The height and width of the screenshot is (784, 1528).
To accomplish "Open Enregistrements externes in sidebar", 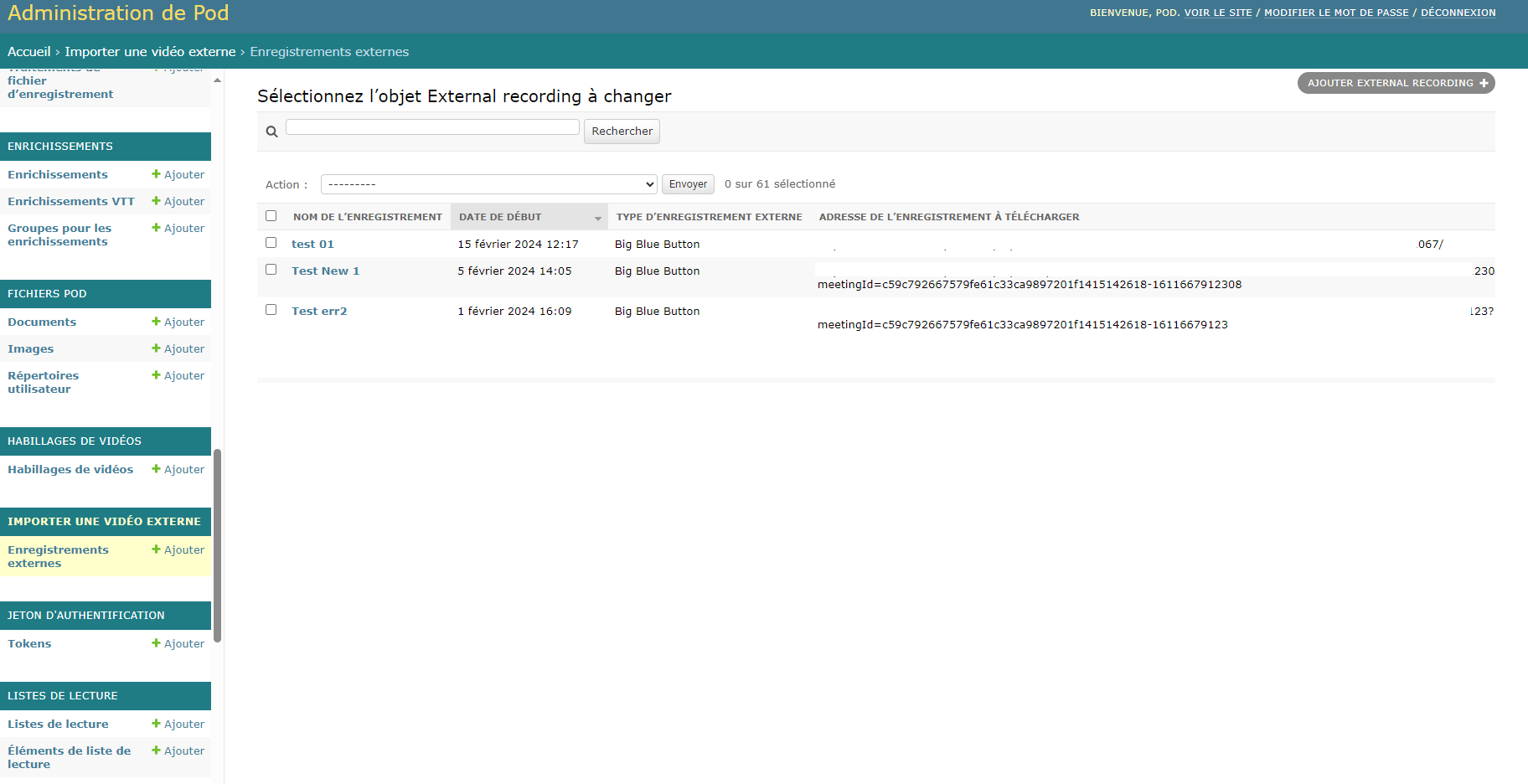I will click(58, 556).
